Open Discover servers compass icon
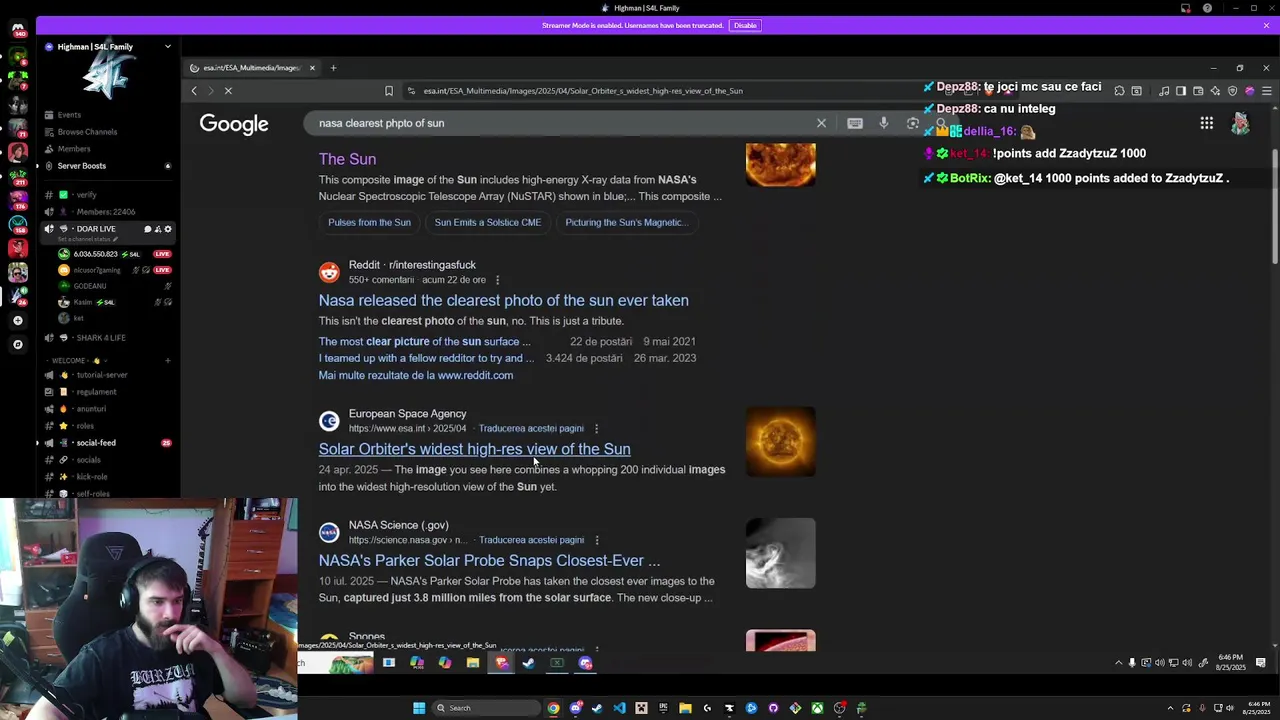Screen dimensions: 1280x720 click(18, 344)
